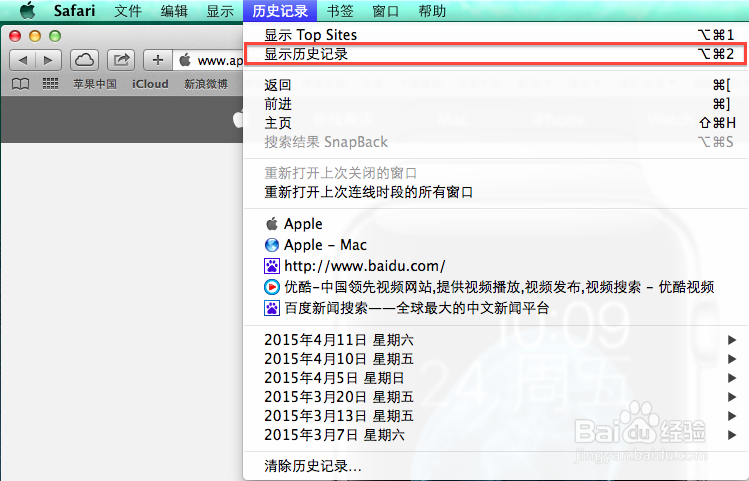Expand 2015年4月5日 星期日 submenu
Screen dimensions: 749x481
coord(495,378)
